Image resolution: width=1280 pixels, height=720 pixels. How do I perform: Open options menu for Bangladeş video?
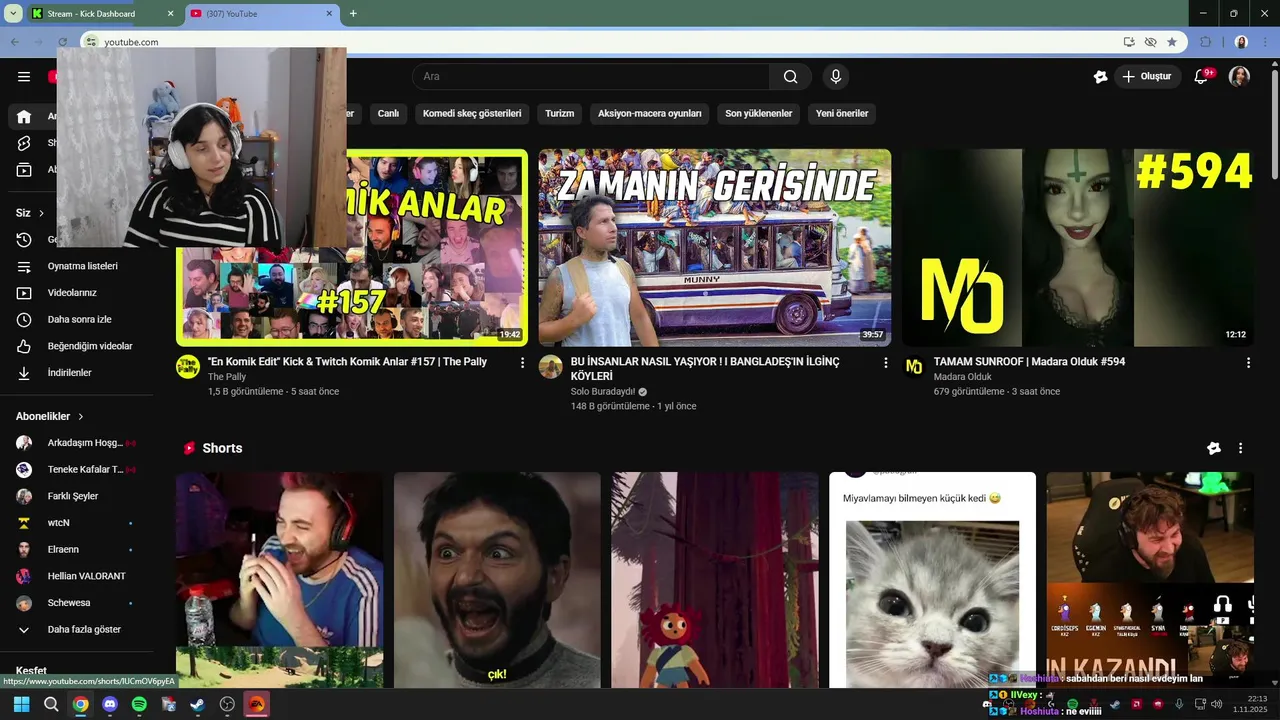tap(885, 363)
